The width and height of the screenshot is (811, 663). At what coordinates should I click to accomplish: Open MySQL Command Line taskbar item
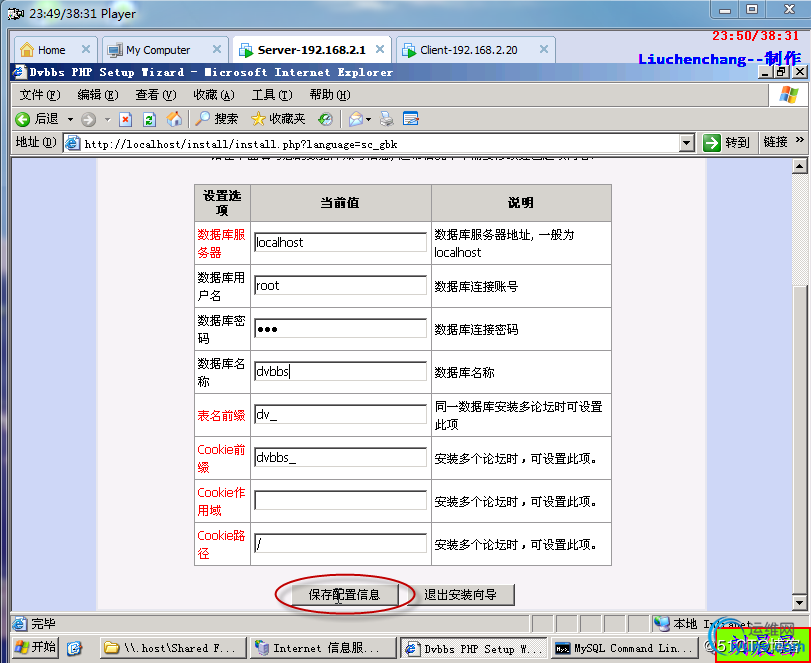pyautogui.click(x=625, y=647)
